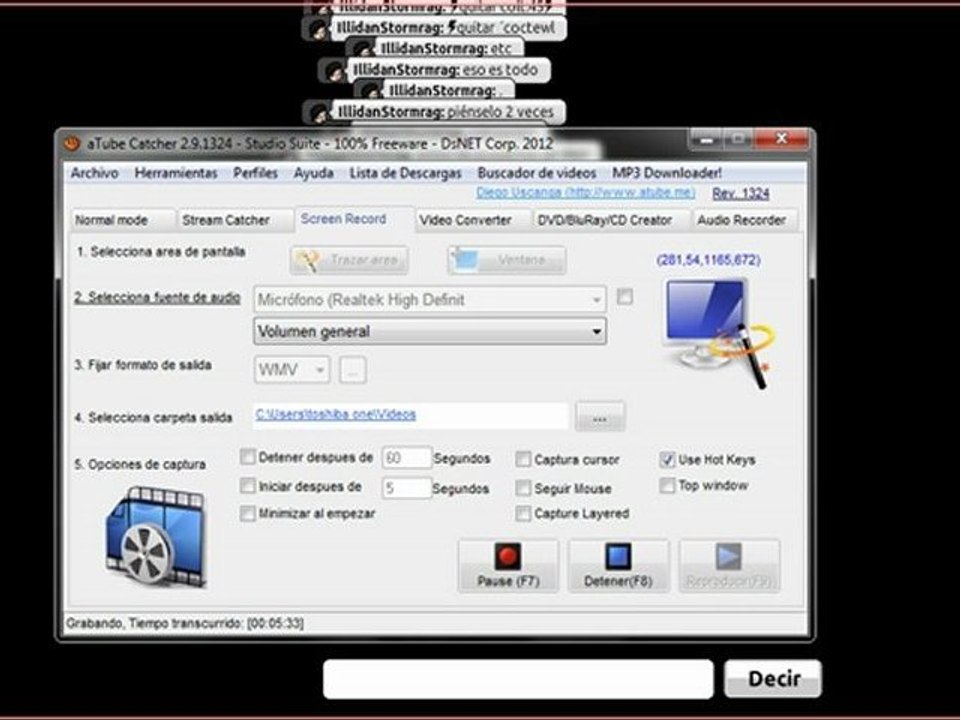Tick the Capture Layered checkbox
960x720 pixels.
click(523, 513)
